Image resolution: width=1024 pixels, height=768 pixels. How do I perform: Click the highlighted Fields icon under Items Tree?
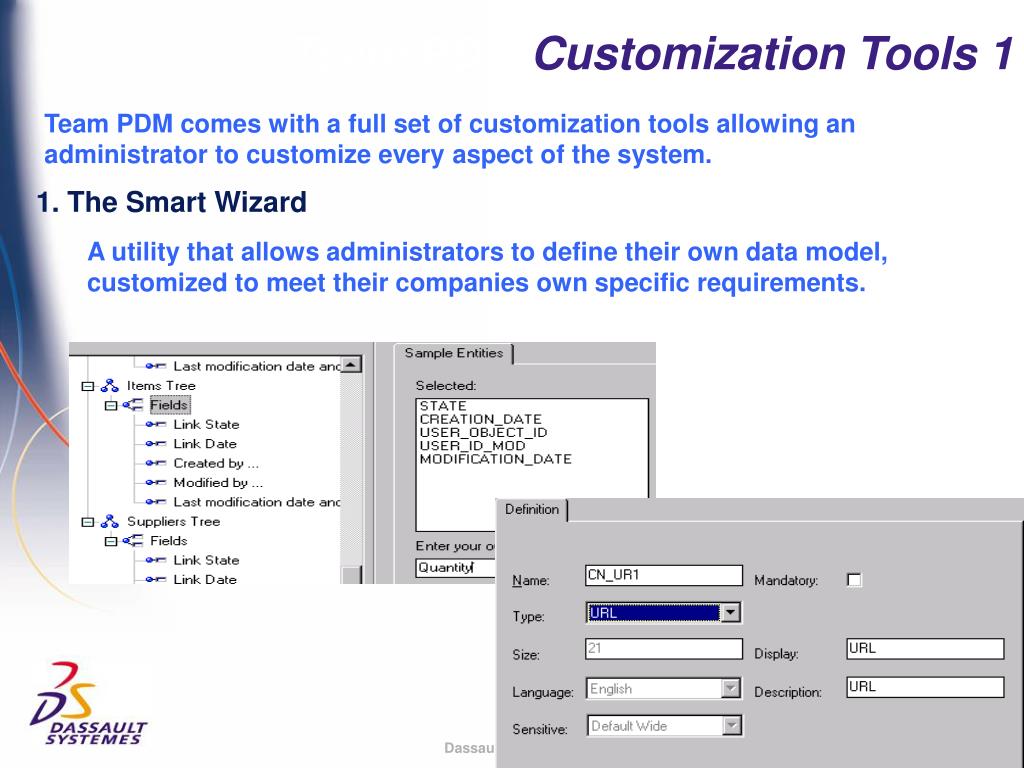click(133, 405)
